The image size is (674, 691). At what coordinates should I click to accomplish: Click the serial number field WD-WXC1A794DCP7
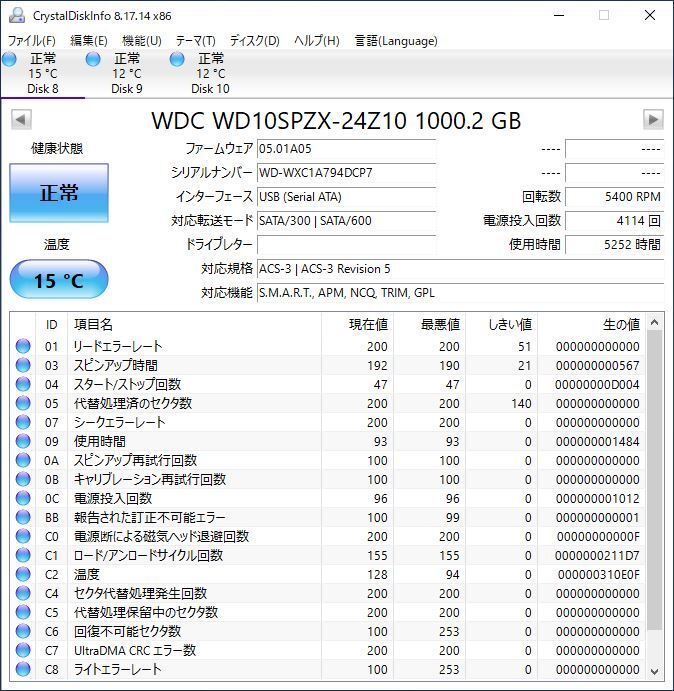[x=346, y=173]
